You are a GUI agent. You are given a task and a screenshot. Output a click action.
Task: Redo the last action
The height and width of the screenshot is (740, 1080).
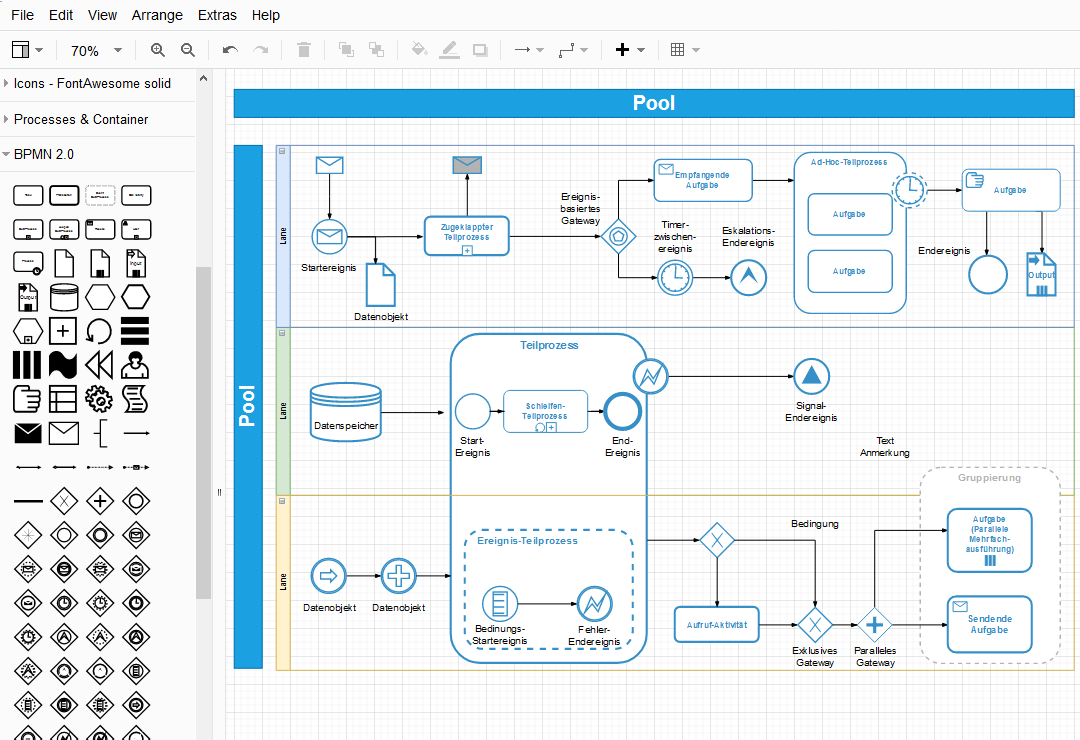coord(260,50)
